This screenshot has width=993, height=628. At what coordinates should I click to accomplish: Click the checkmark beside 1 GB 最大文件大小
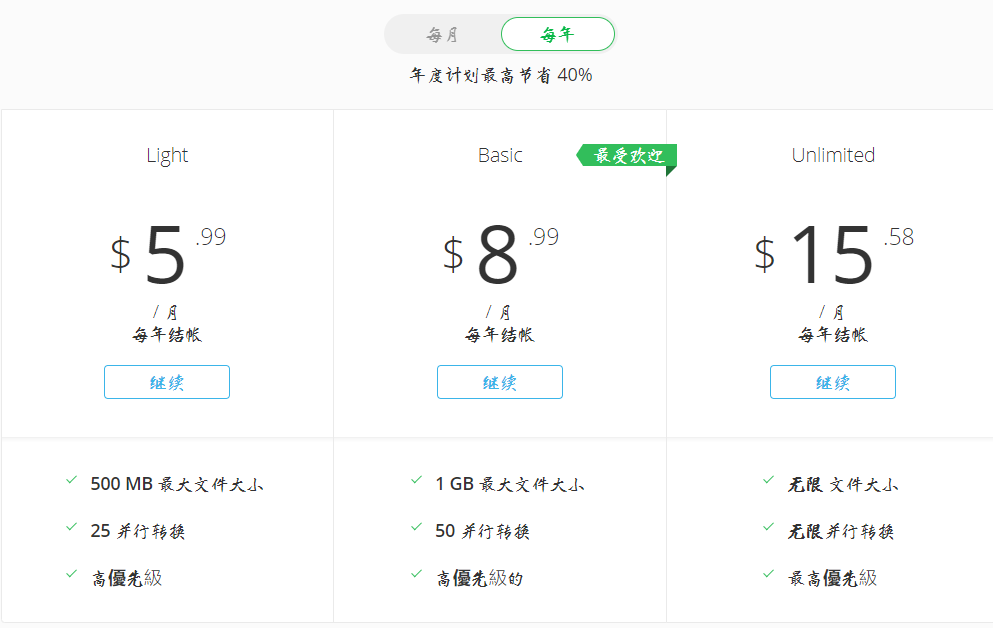416,481
